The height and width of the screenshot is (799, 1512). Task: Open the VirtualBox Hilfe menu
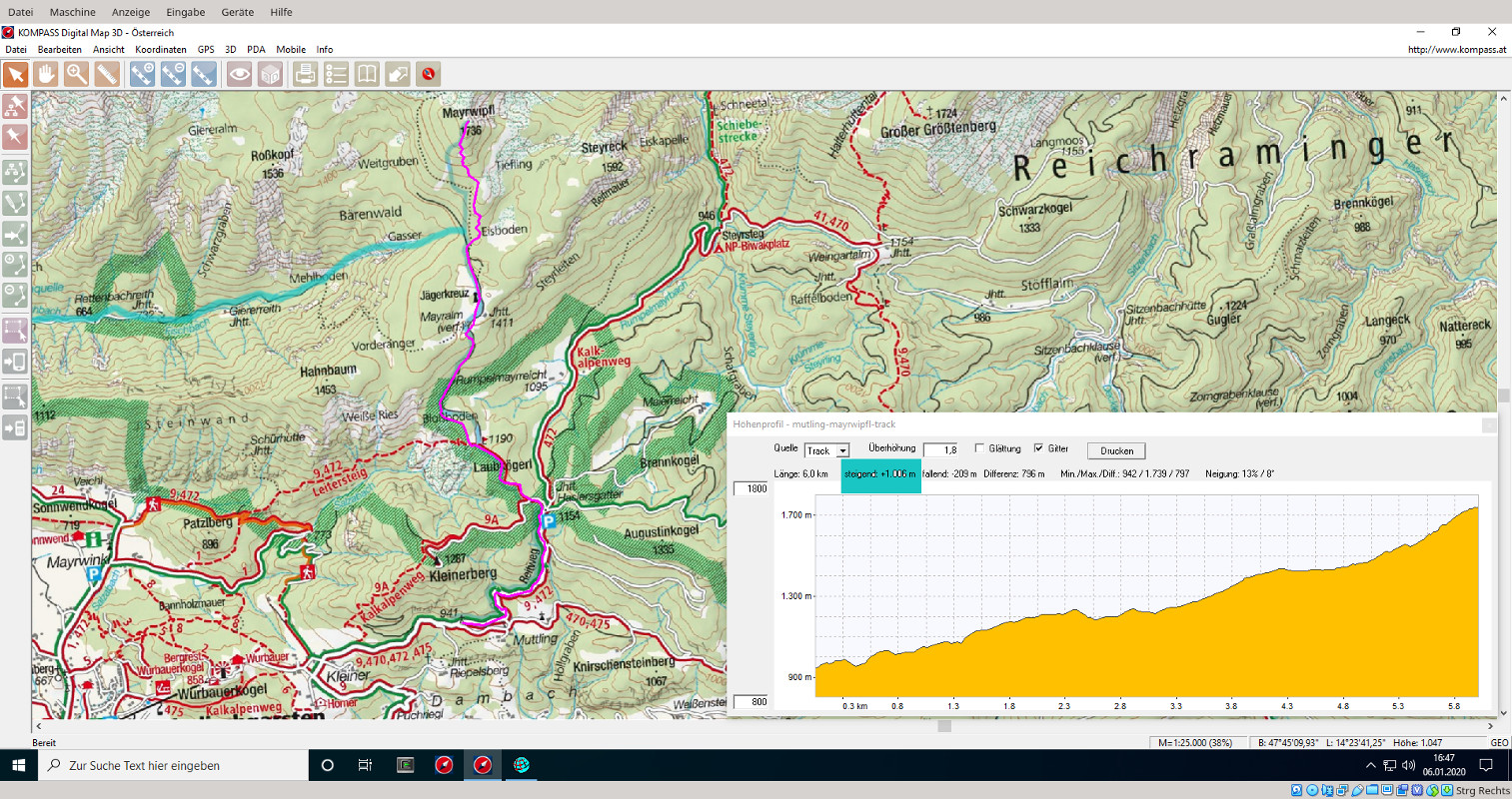(x=282, y=12)
